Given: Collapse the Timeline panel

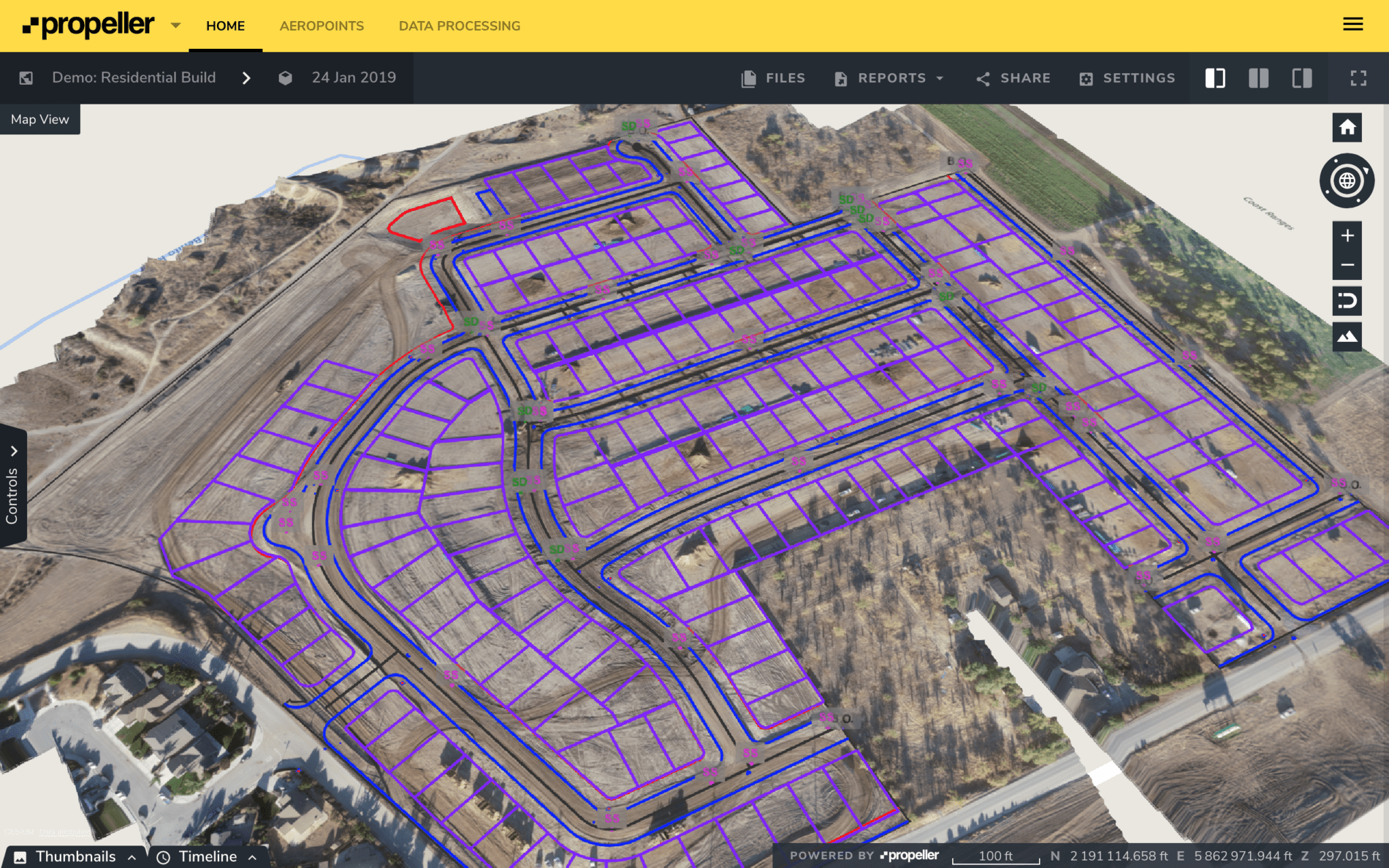Looking at the screenshot, I should [x=252, y=856].
